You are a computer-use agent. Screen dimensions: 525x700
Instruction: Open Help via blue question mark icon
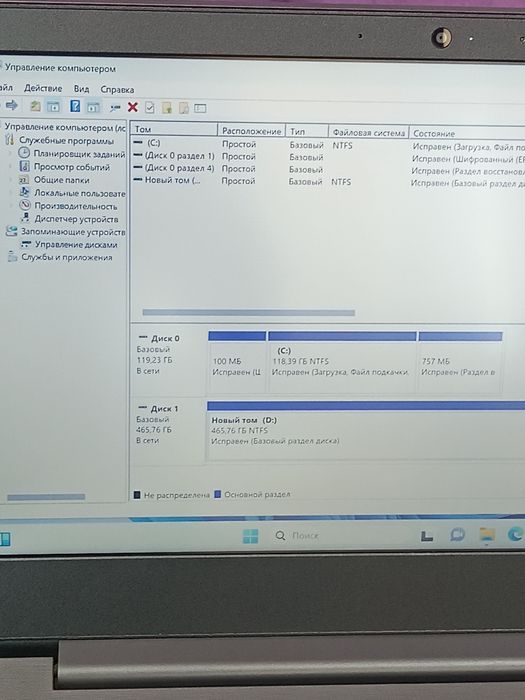[75, 106]
